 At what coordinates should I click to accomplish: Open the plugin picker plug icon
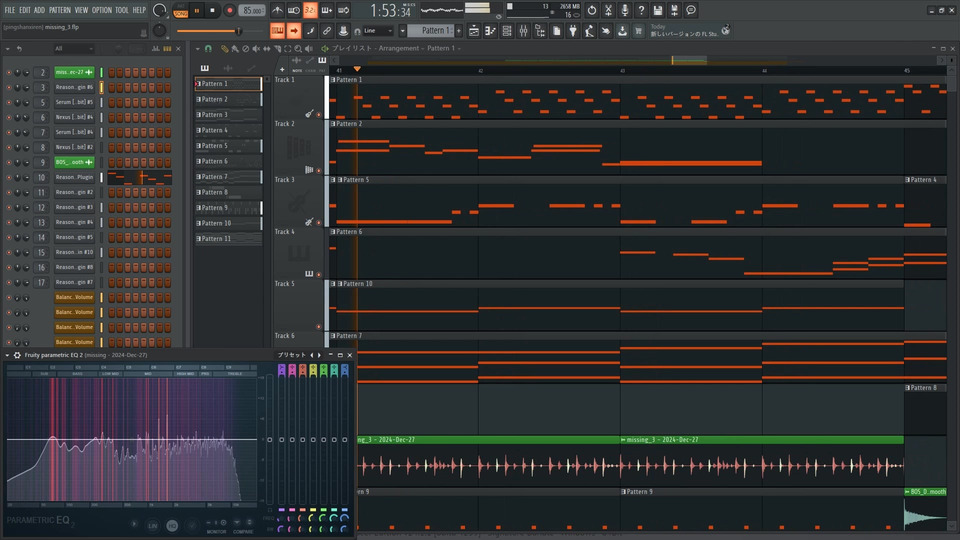coord(573,31)
